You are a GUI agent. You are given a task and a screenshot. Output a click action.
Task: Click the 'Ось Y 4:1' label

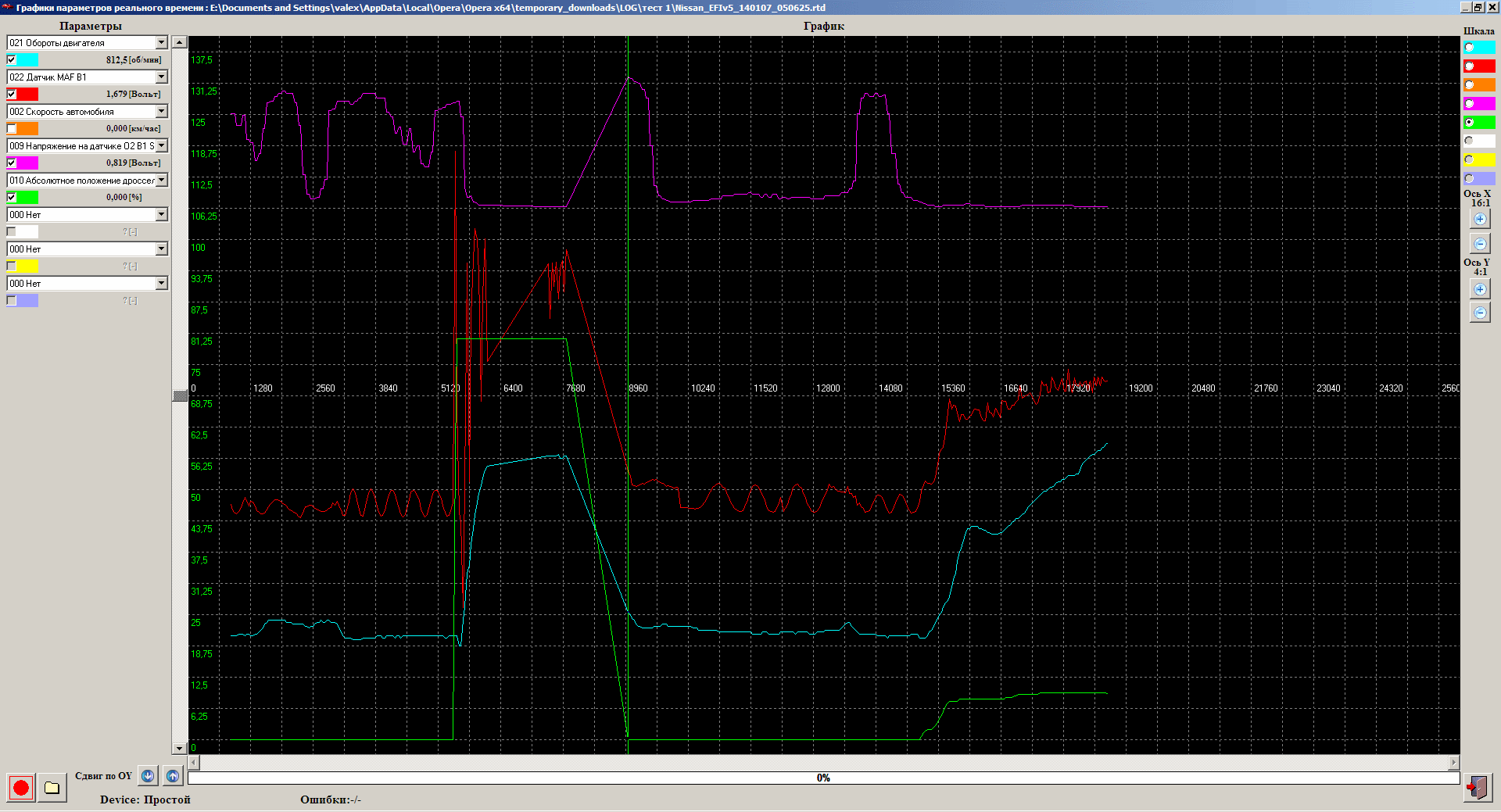[1478, 266]
